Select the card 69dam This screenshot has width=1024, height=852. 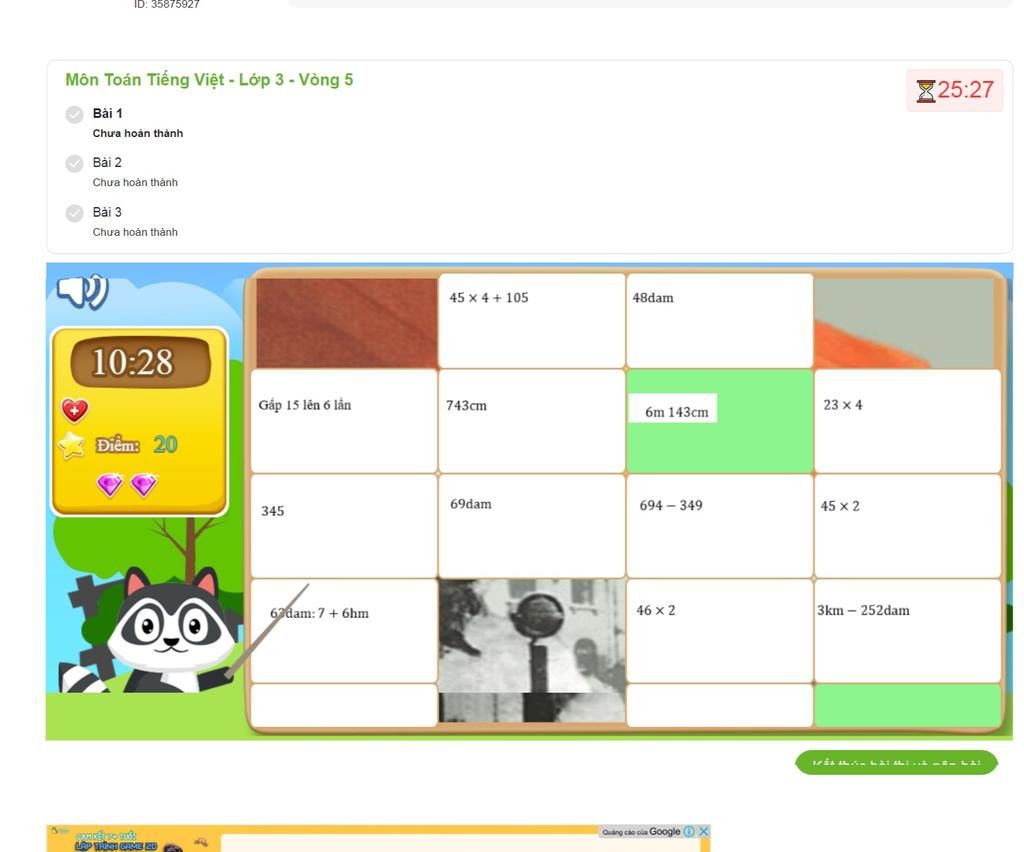[532, 526]
